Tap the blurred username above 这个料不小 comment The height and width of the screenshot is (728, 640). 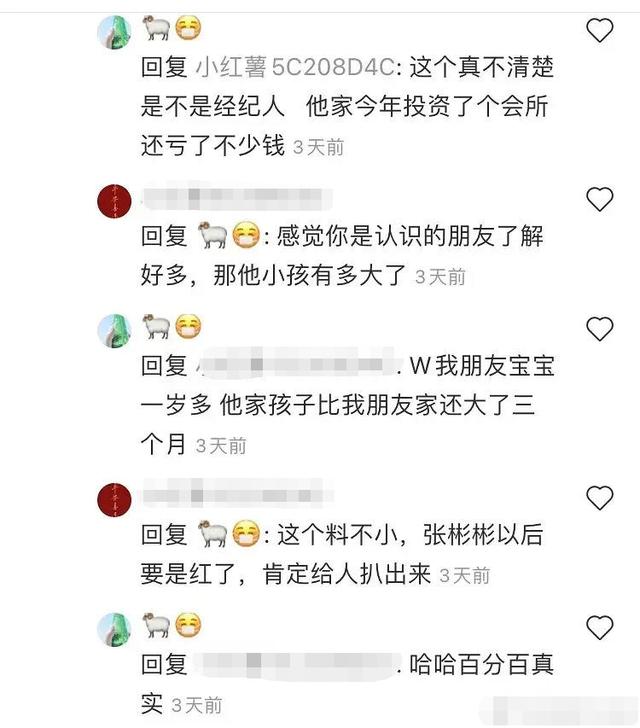237,494
